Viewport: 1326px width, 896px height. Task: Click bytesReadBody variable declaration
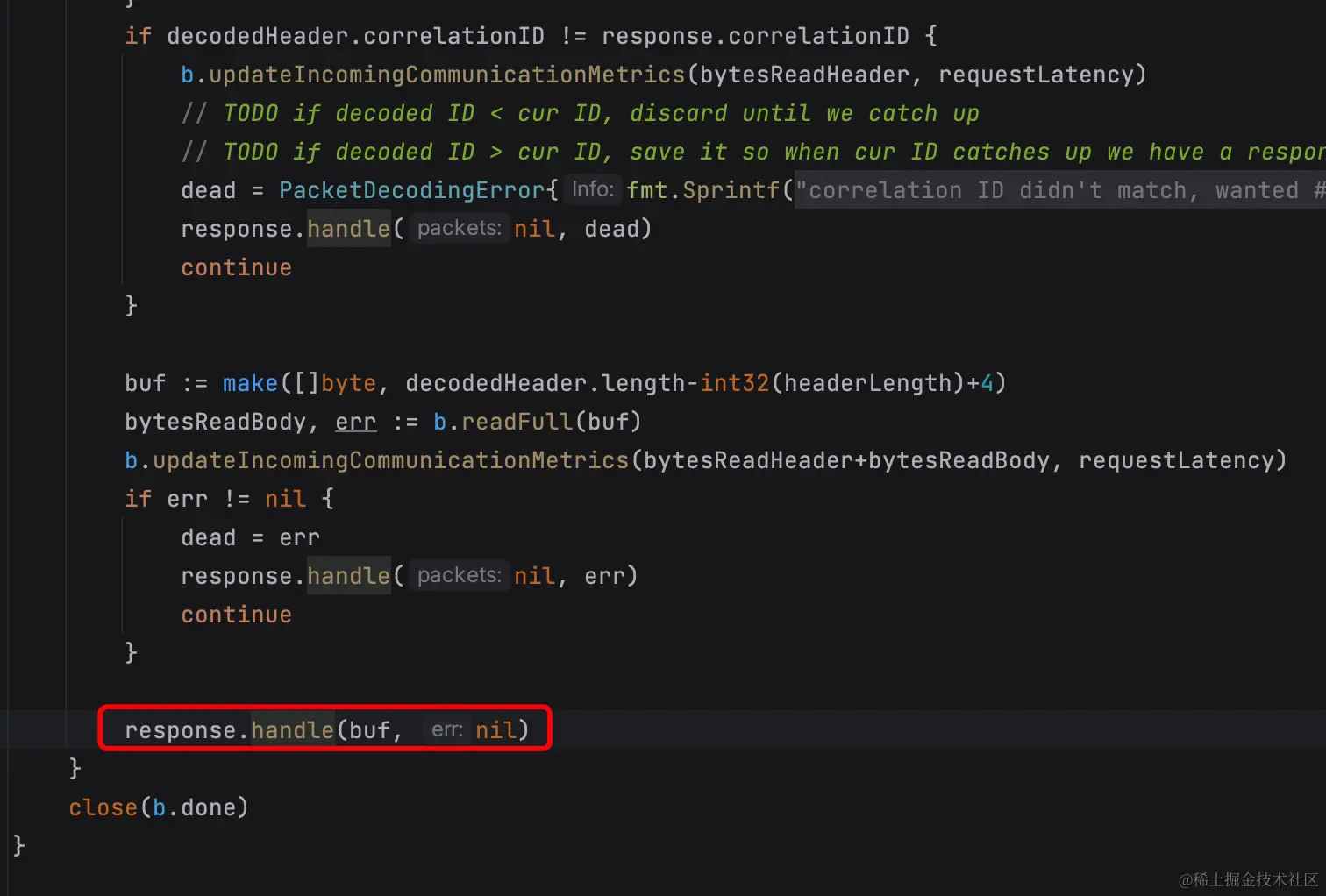point(215,422)
